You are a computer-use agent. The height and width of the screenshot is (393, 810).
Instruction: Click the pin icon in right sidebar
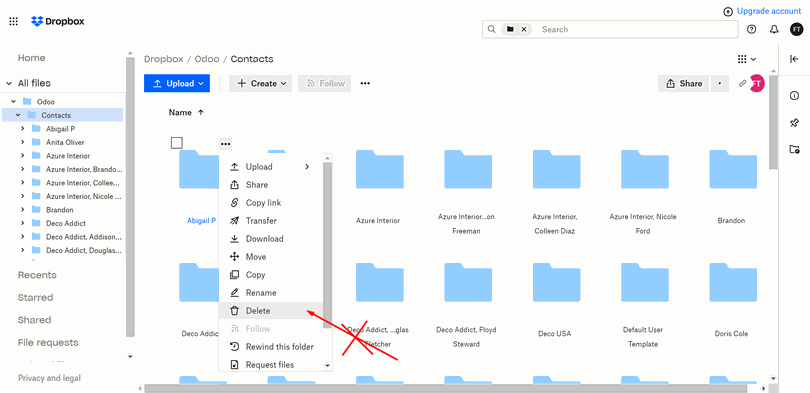795,122
